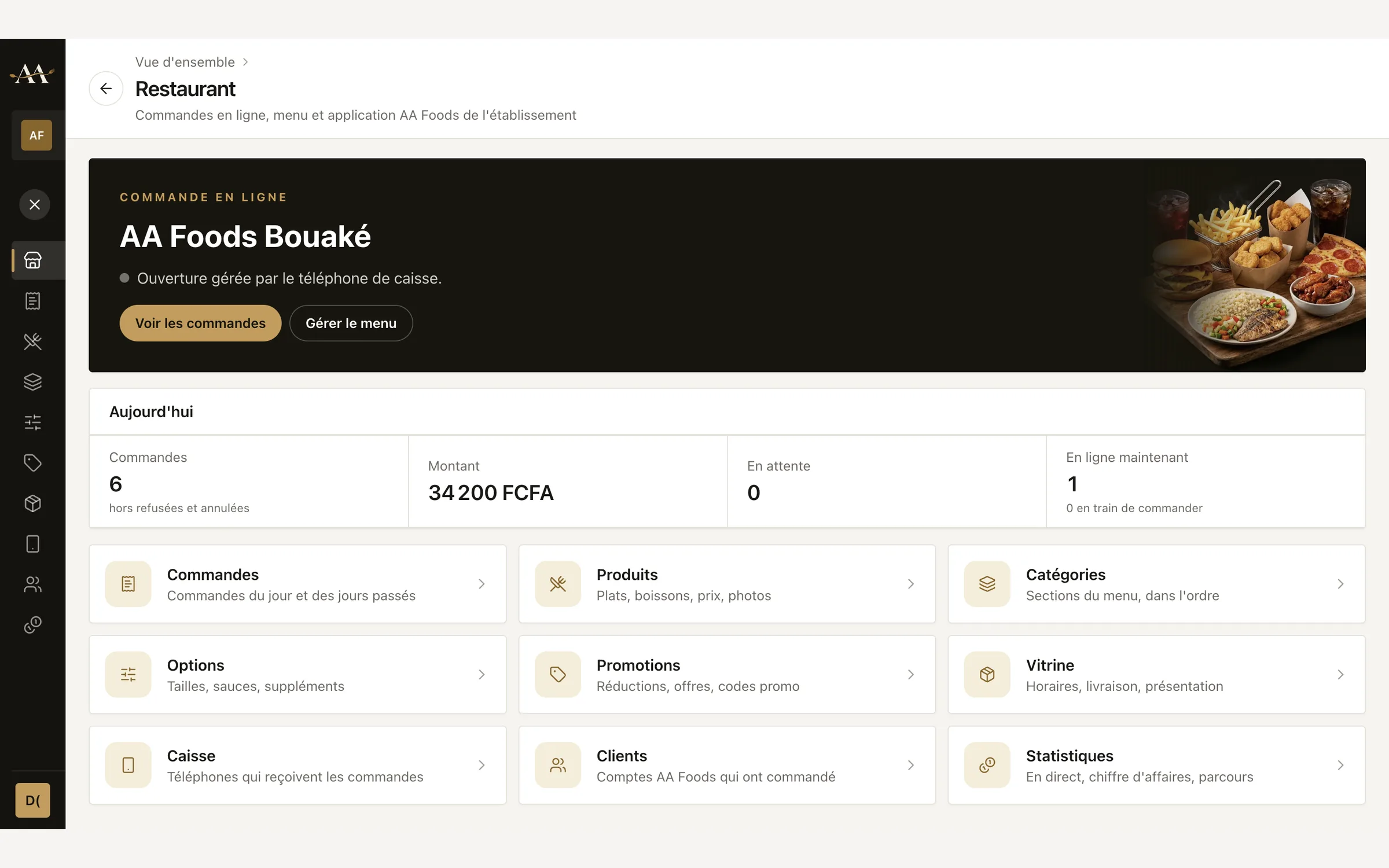Viewport: 1389px width, 868px height.
Task: Open the caisse phone sidebar icon
Action: pyautogui.click(x=33, y=544)
